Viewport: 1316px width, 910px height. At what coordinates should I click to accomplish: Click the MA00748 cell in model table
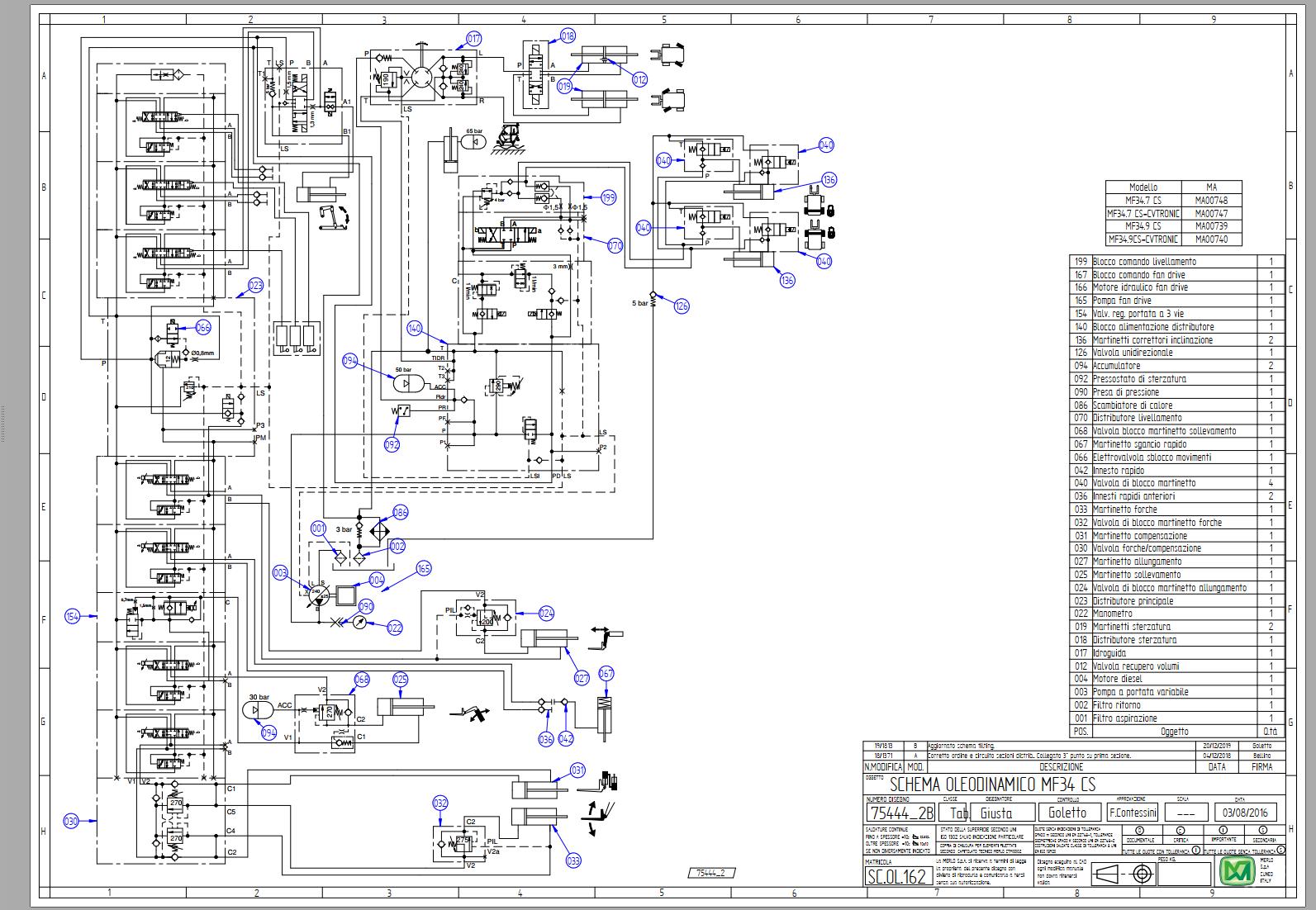[1210, 200]
